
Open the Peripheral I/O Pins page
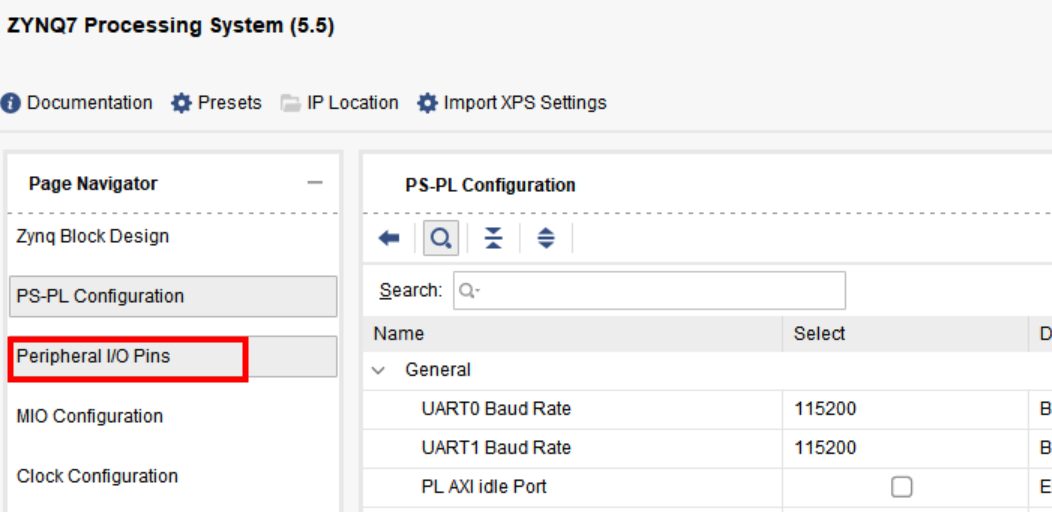[173, 356]
